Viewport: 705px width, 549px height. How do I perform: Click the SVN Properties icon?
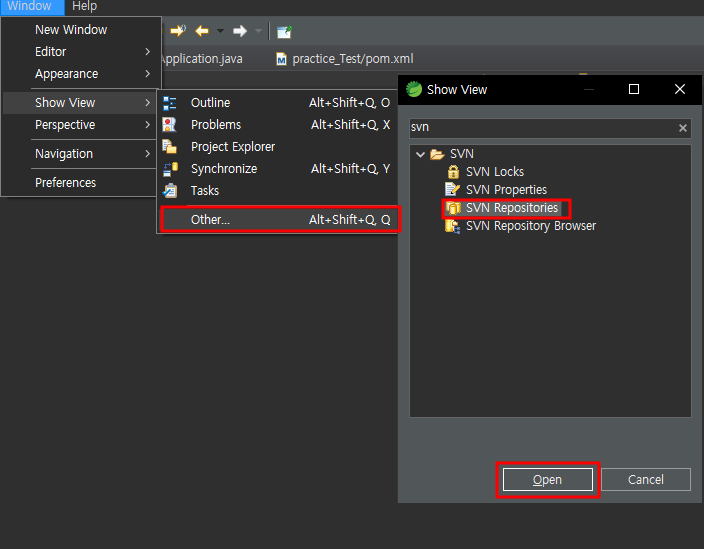pyautogui.click(x=452, y=190)
